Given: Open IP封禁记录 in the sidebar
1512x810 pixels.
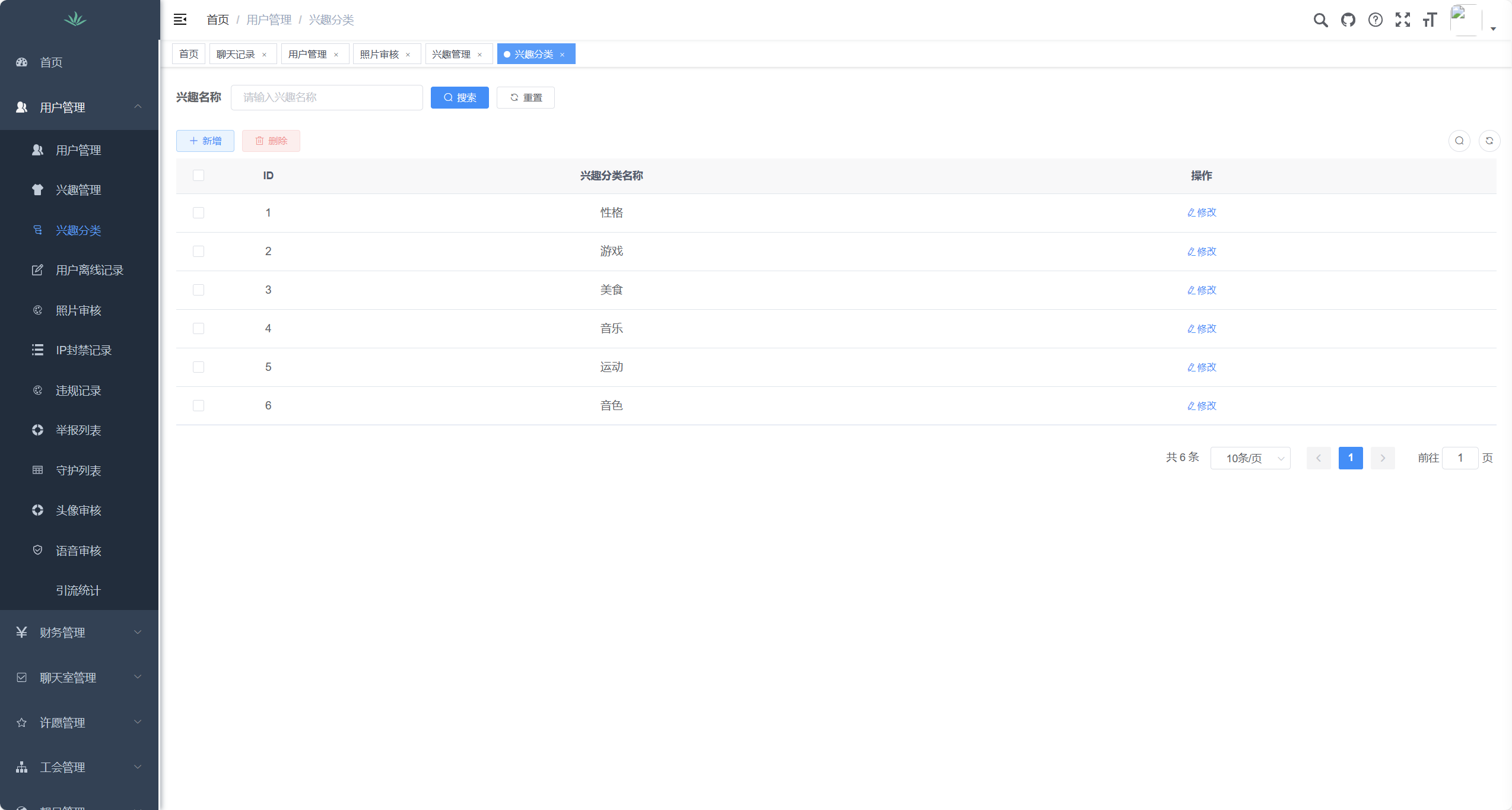Looking at the screenshot, I should (x=80, y=350).
